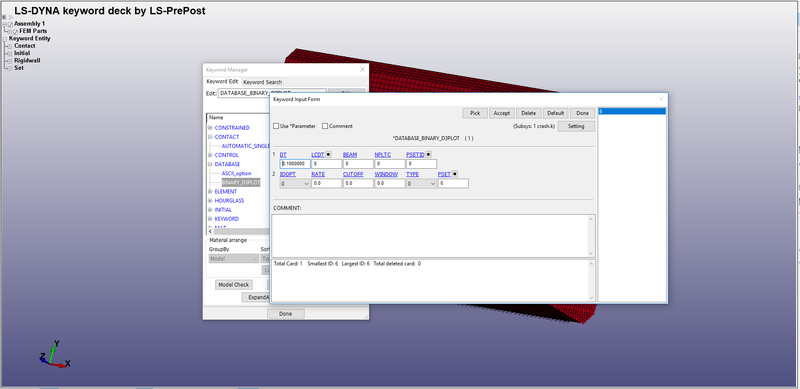Open the RATE field help link

click(318, 174)
